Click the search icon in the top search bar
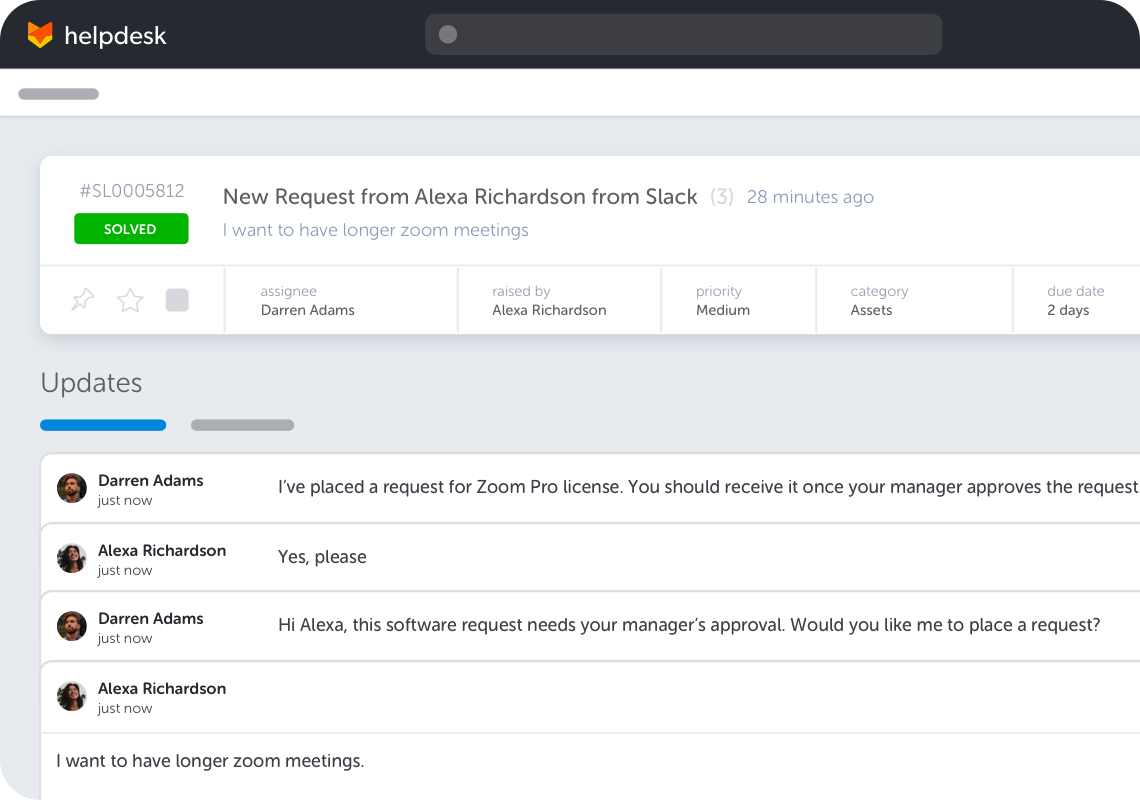 [x=446, y=34]
